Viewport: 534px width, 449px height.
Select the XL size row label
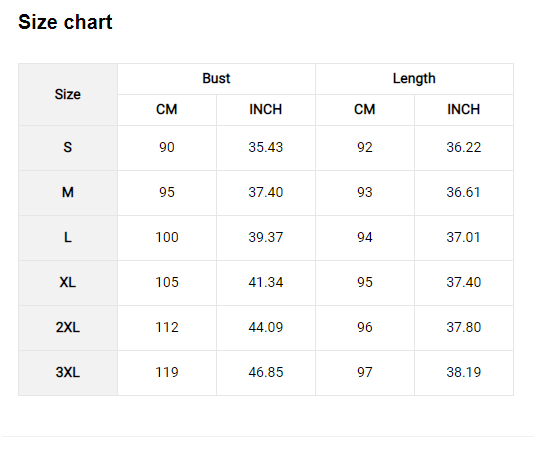68,282
